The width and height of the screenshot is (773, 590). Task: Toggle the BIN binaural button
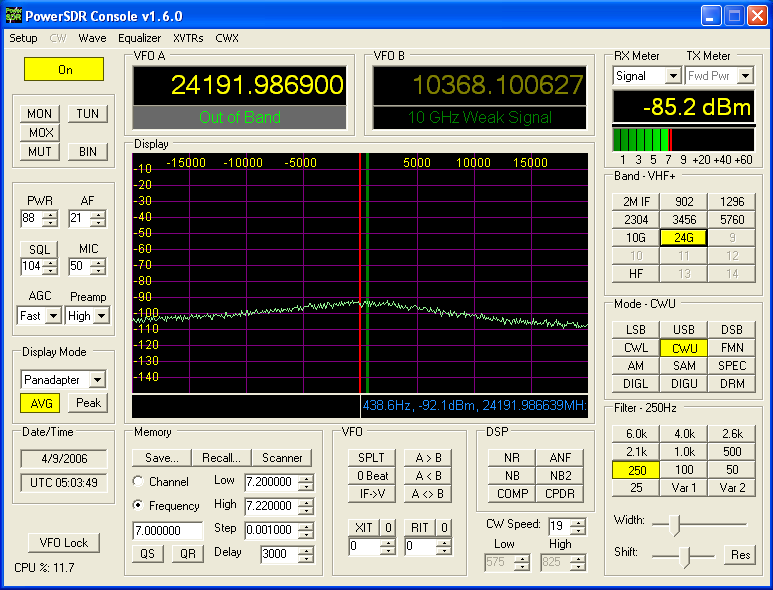(87, 152)
